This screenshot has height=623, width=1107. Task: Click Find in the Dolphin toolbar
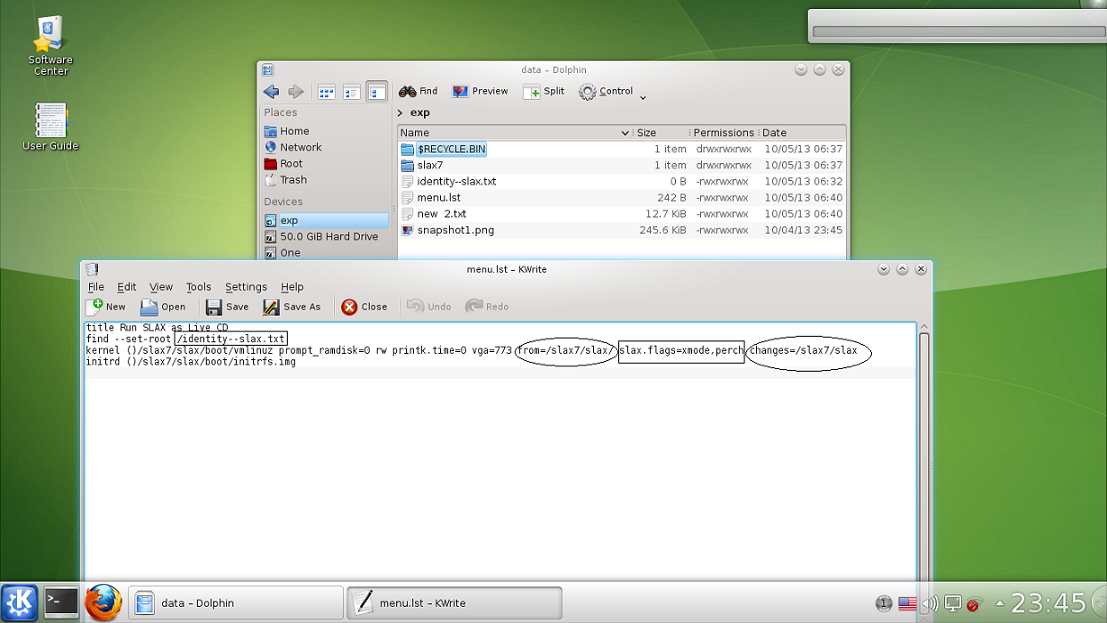(418, 91)
